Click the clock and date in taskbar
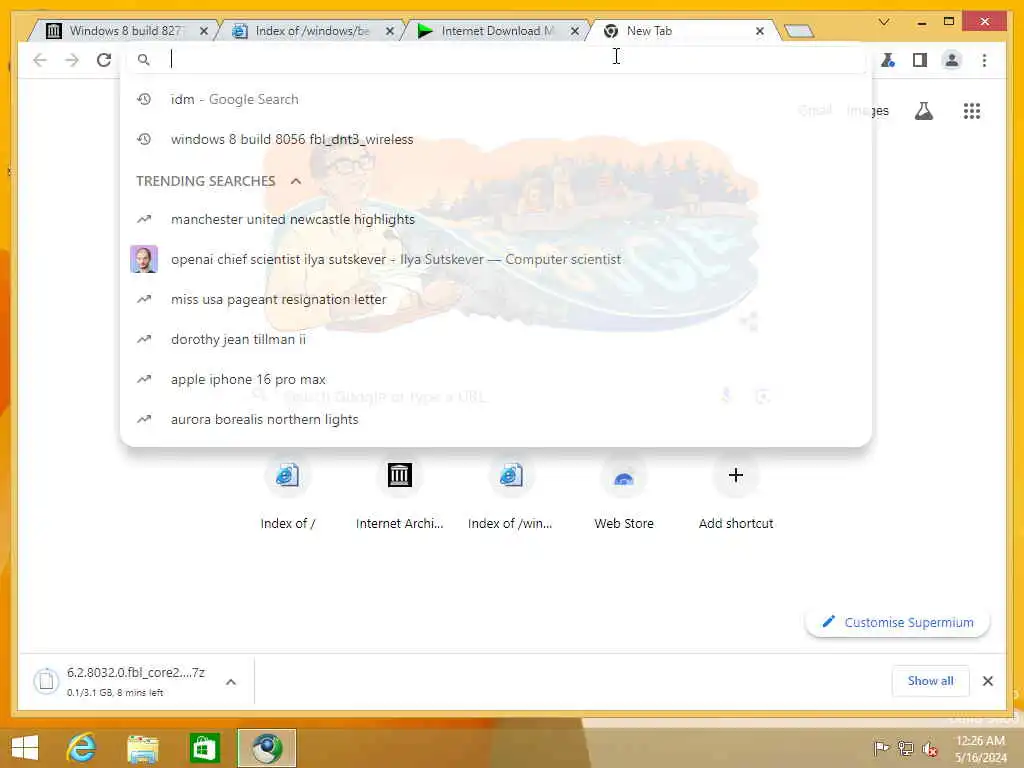 [980, 748]
